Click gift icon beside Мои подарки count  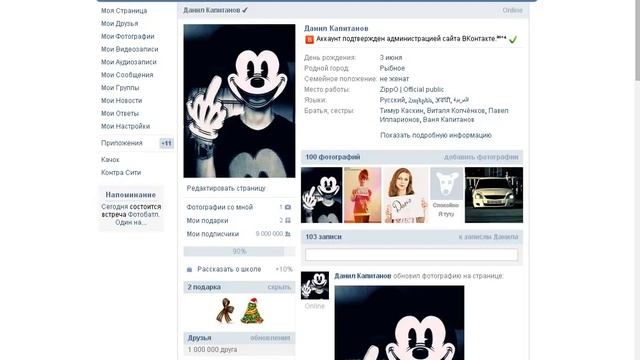pos(288,220)
